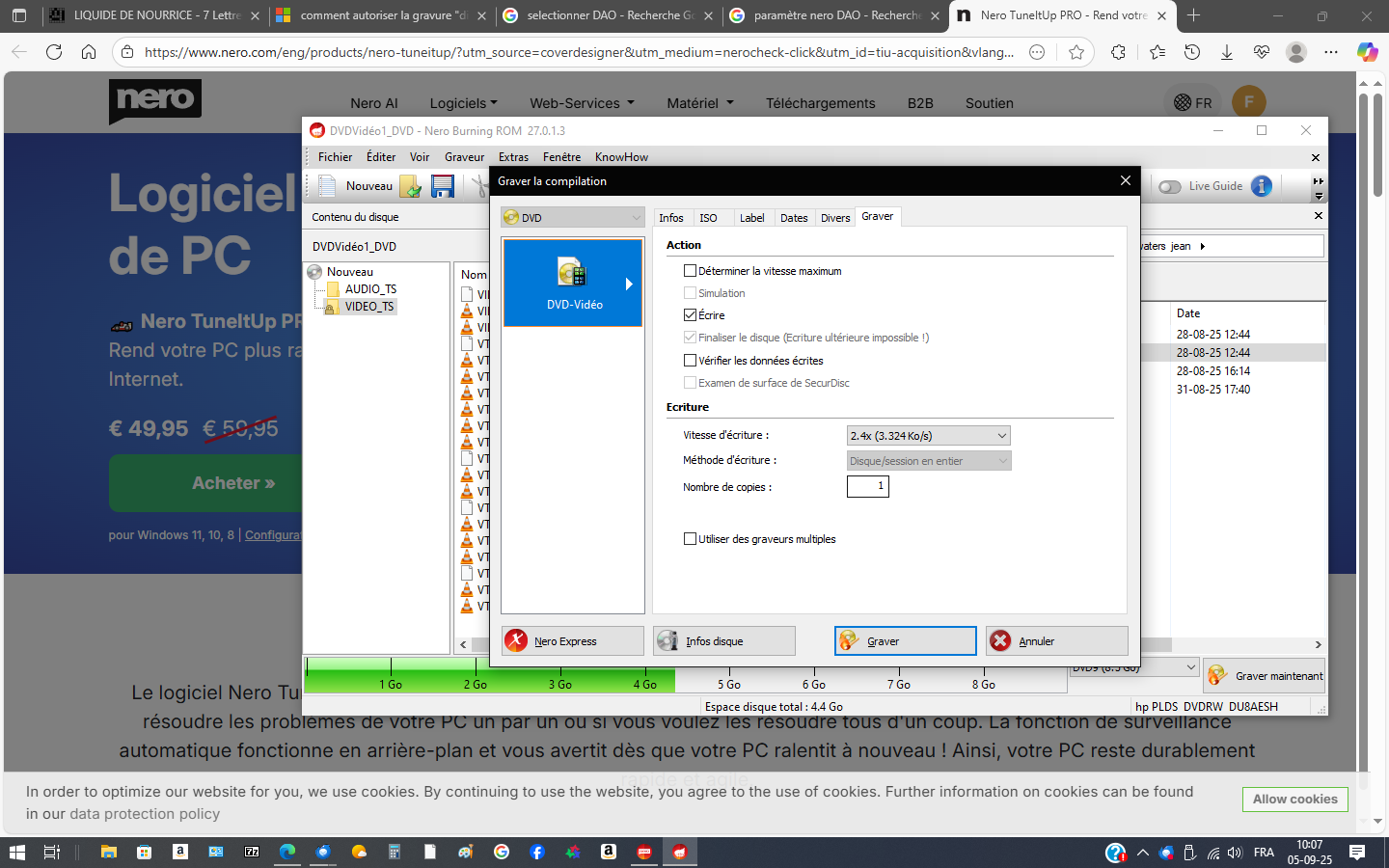This screenshot has width=1389, height=868.
Task: Click the Live Guide info icon
Action: pos(1262,186)
